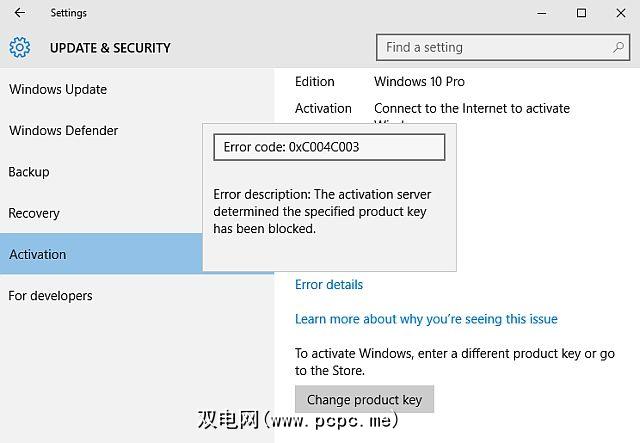Open the For developers page
Image resolution: width=640 pixels, height=443 pixels.
tap(50, 296)
